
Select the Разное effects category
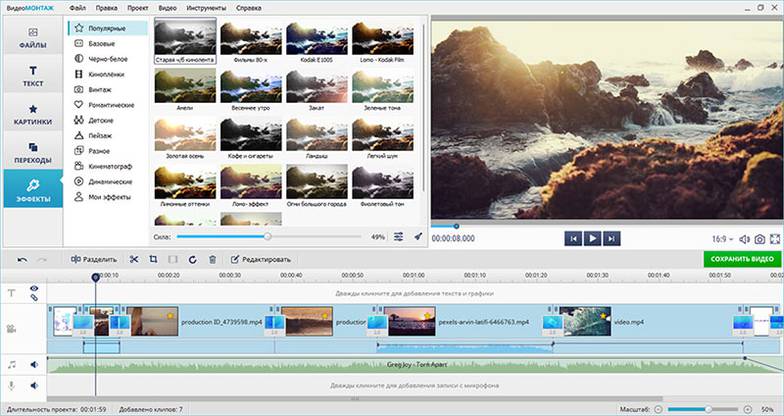tap(108, 151)
